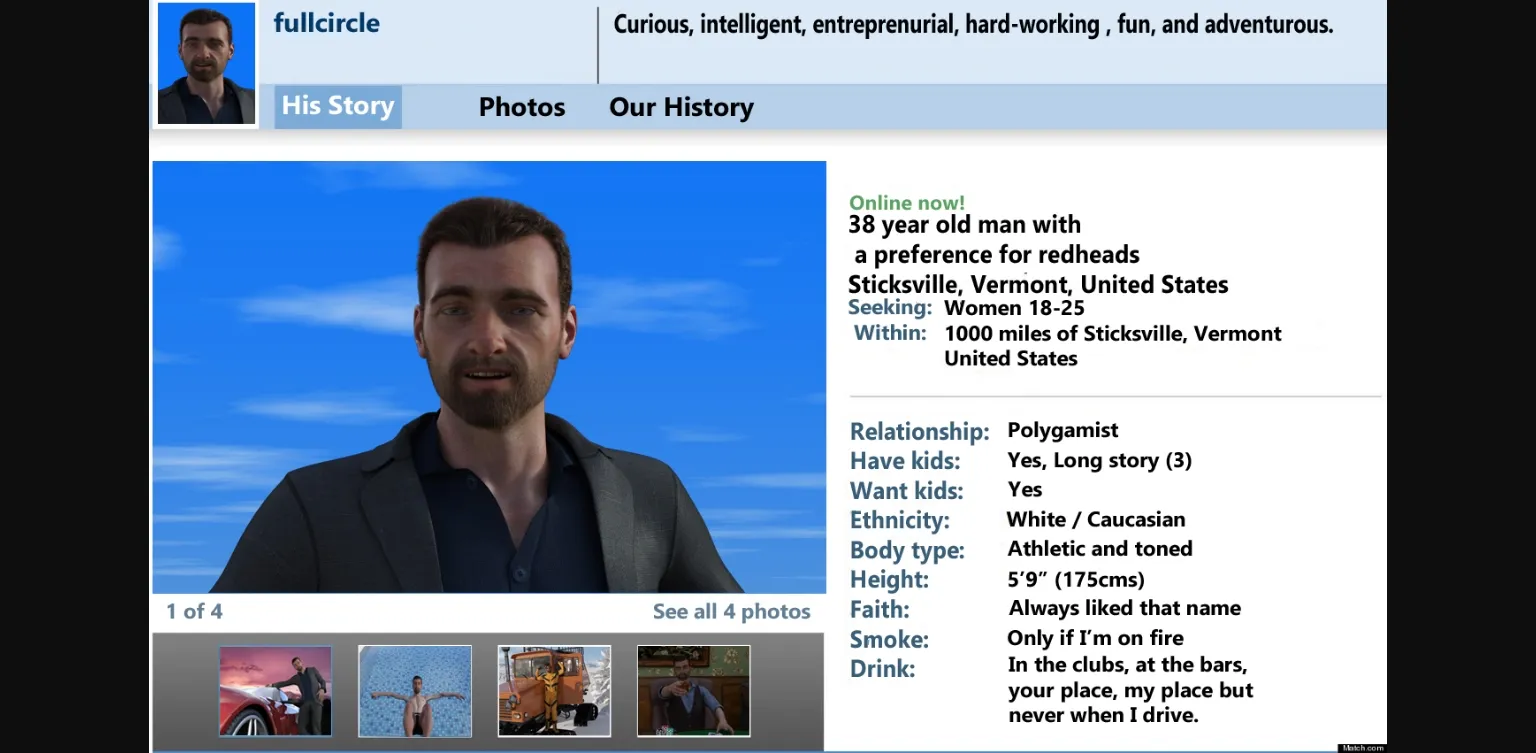Open the poker table thumbnail
Image resolution: width=1536 pixels, height=753 pixels.
pos(693,691)
